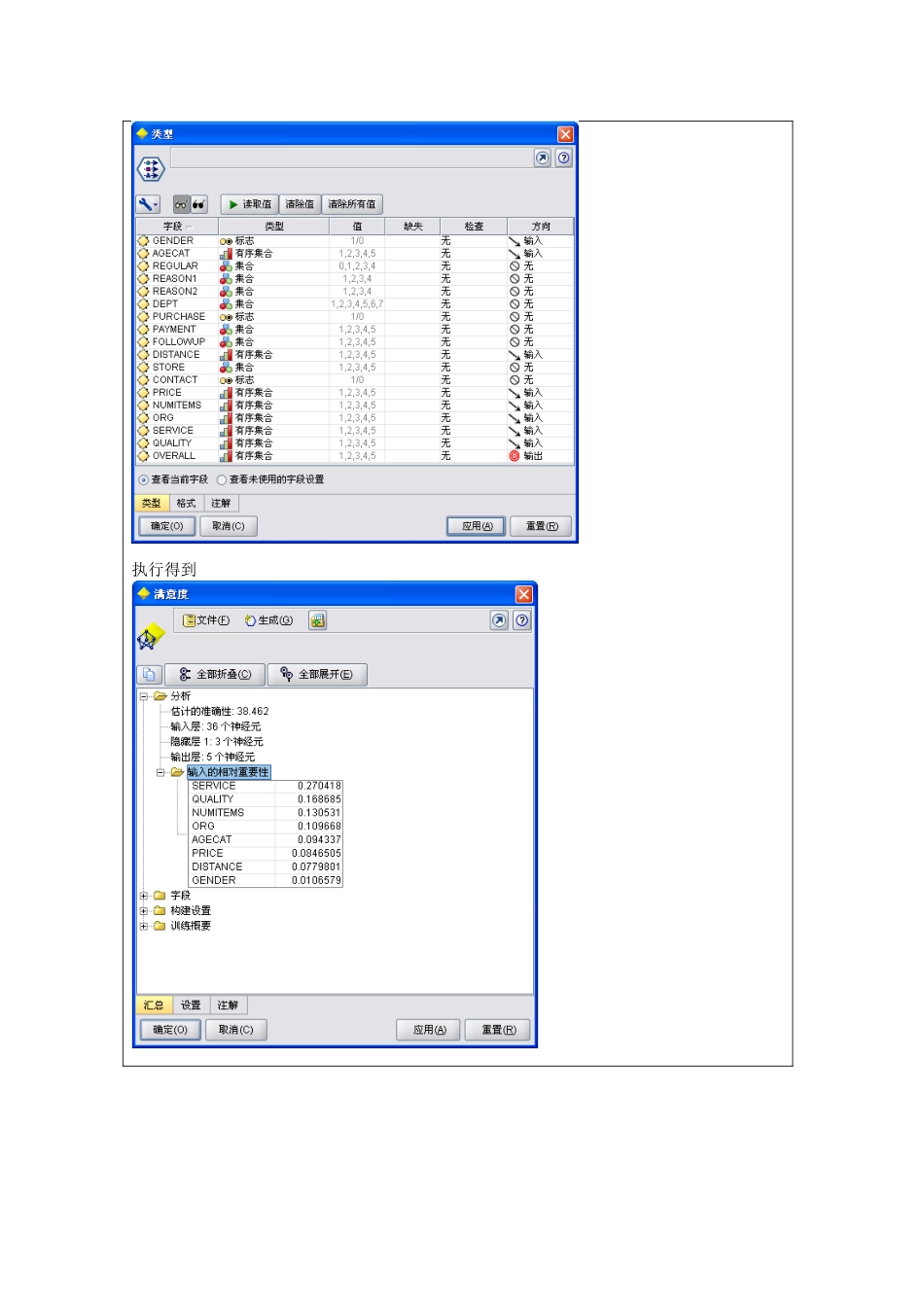
Task: Open the 注解 tab in 类型 window
Action: pos(221,503)
